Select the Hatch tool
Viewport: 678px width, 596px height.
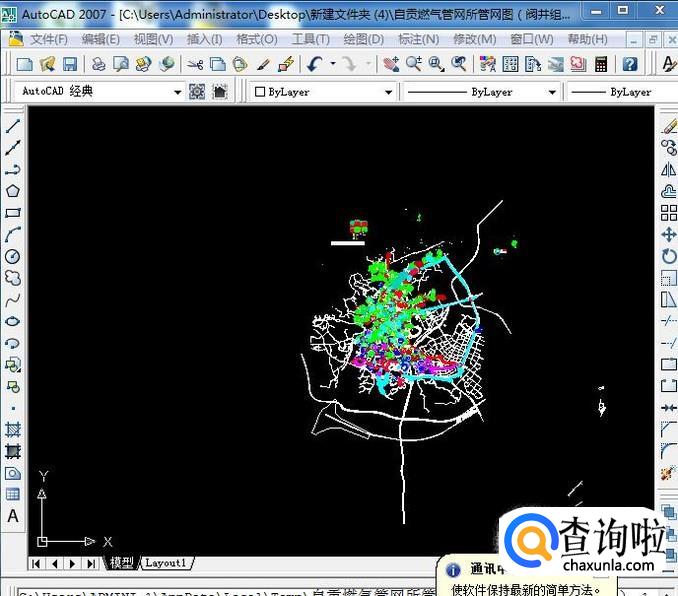pos(13,429)
